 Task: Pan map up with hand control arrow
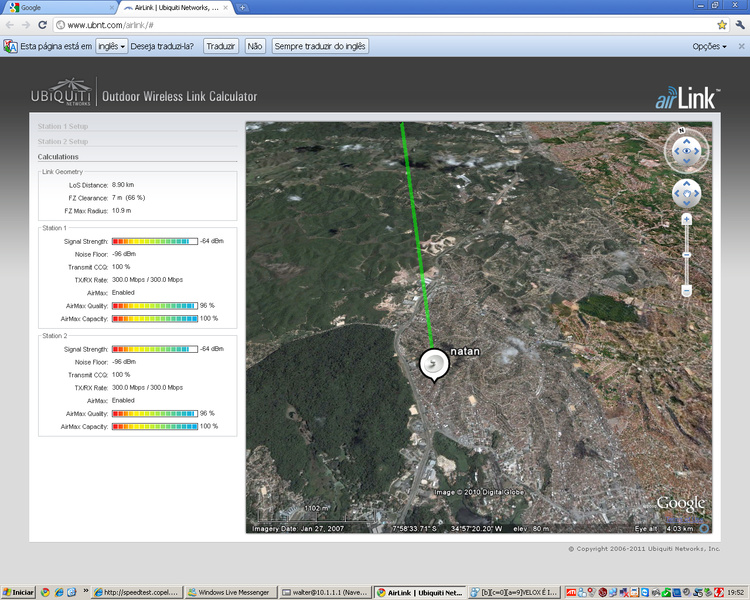pyautogui.click(x=686, y=184)
